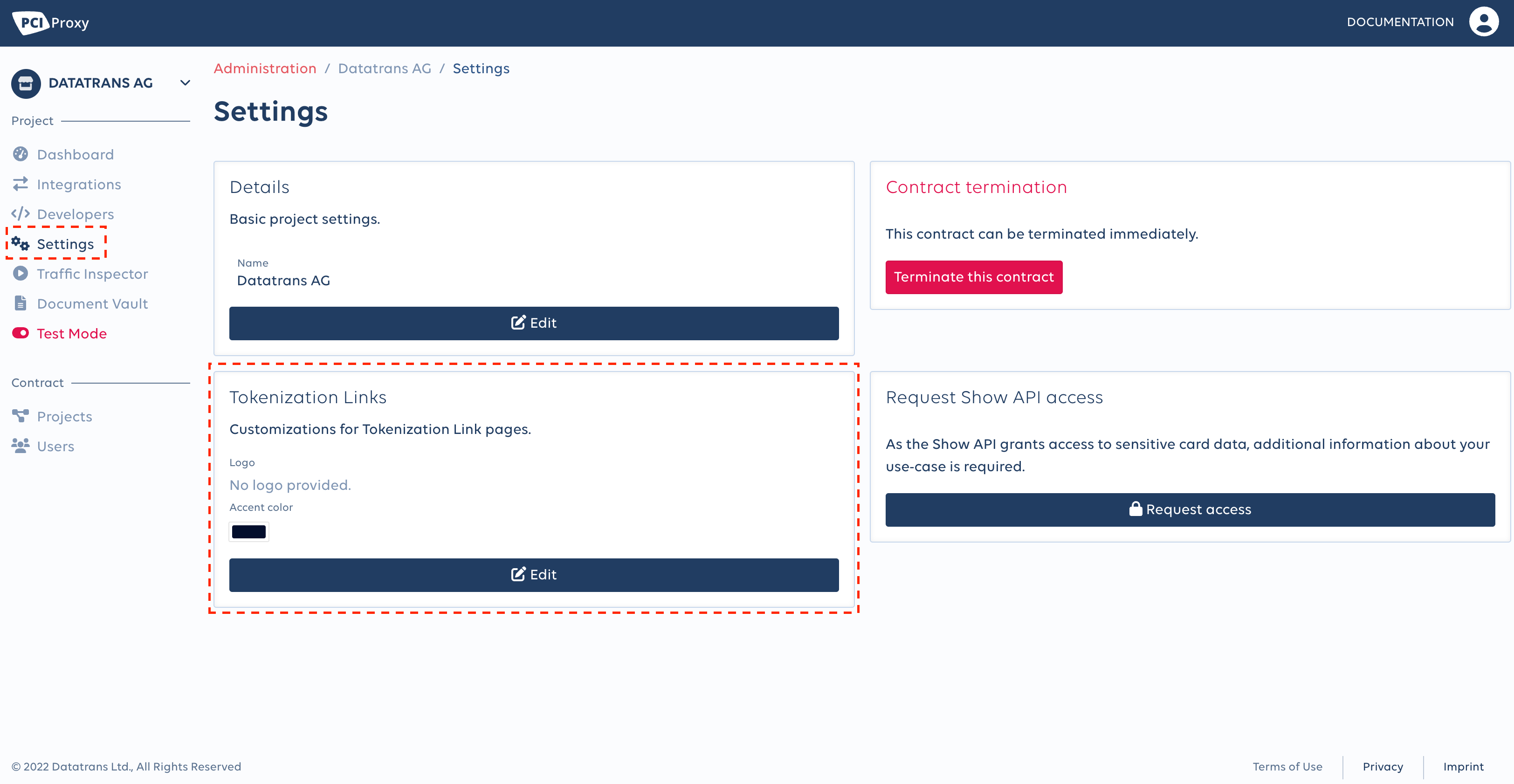The width and height of the screenshot is (1514, 784).
Task: Click the Document Vault icon in sidebar
Action: point(19,303)
